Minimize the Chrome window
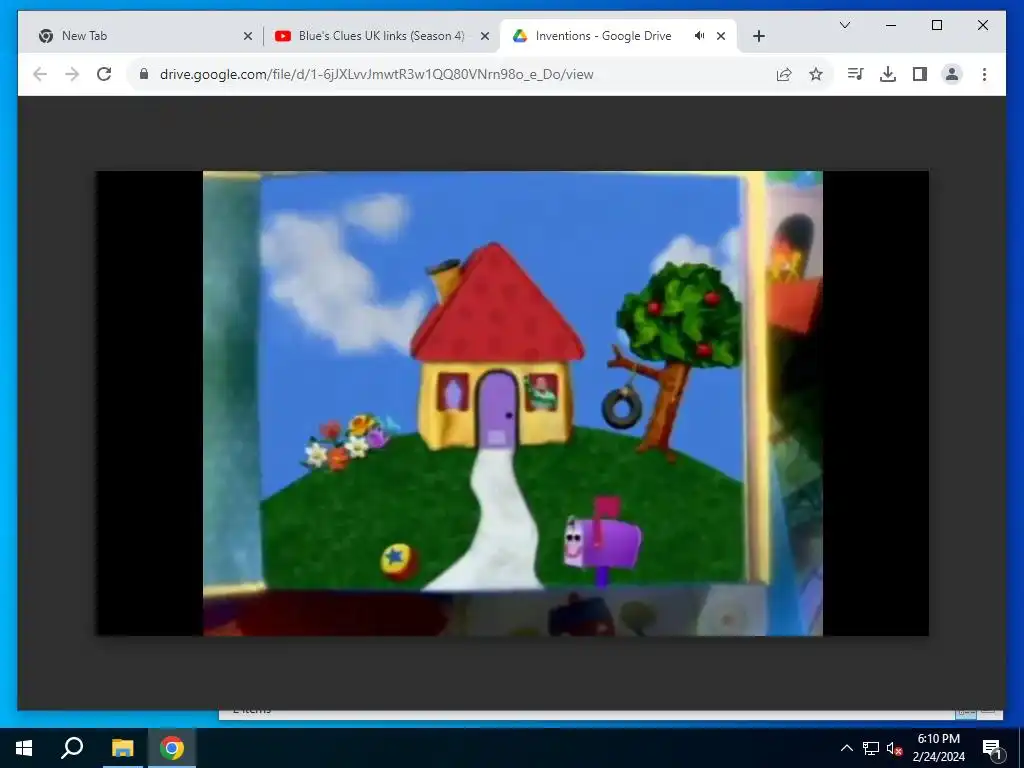 pos(891,25)
